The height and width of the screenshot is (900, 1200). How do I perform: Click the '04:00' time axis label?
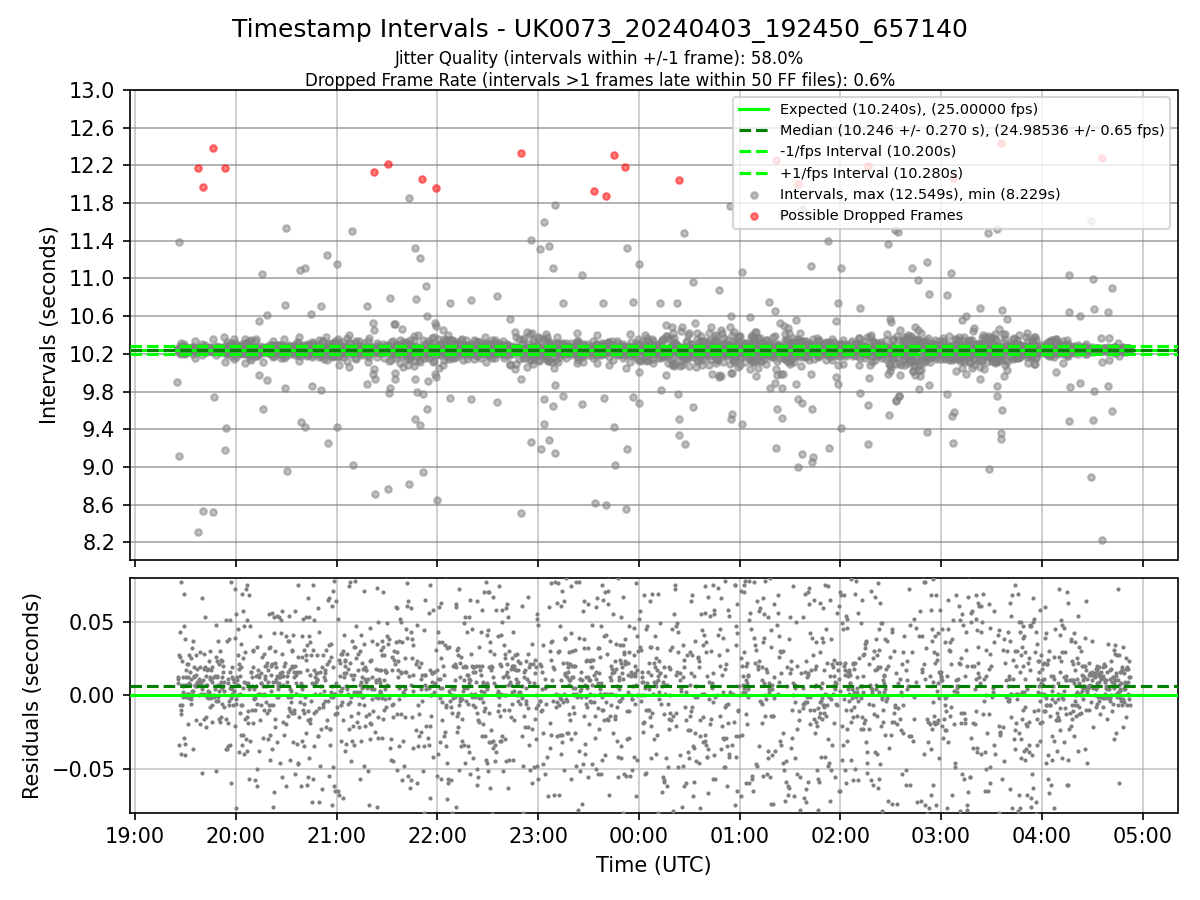pos(1042,835)
